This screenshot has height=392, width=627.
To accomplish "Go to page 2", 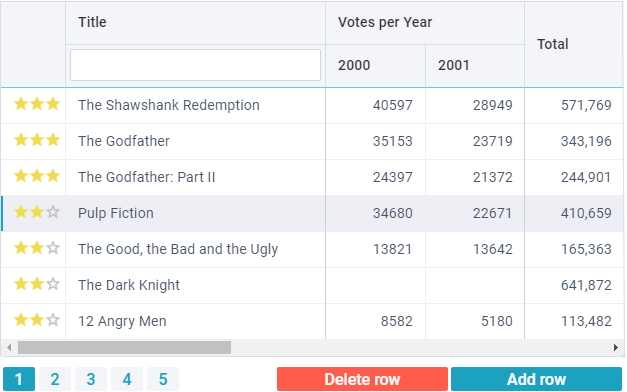I will (x=55, y=379).
